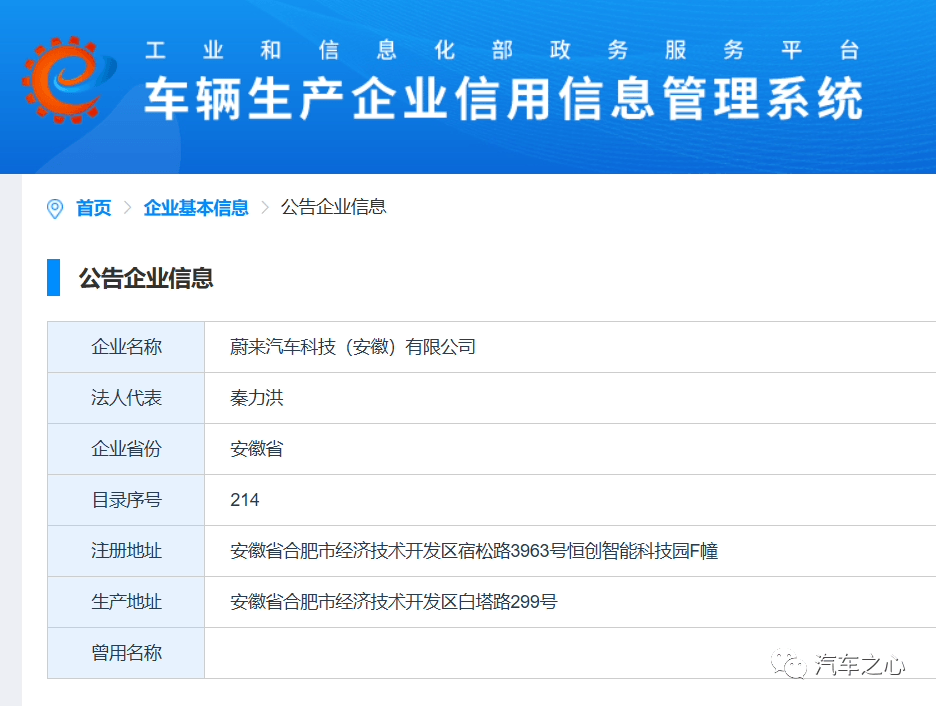The width and height of the screenshot is (936, 706).
Task: Go to 首页 breadcrumb link
Action: [x=94, y=208]
